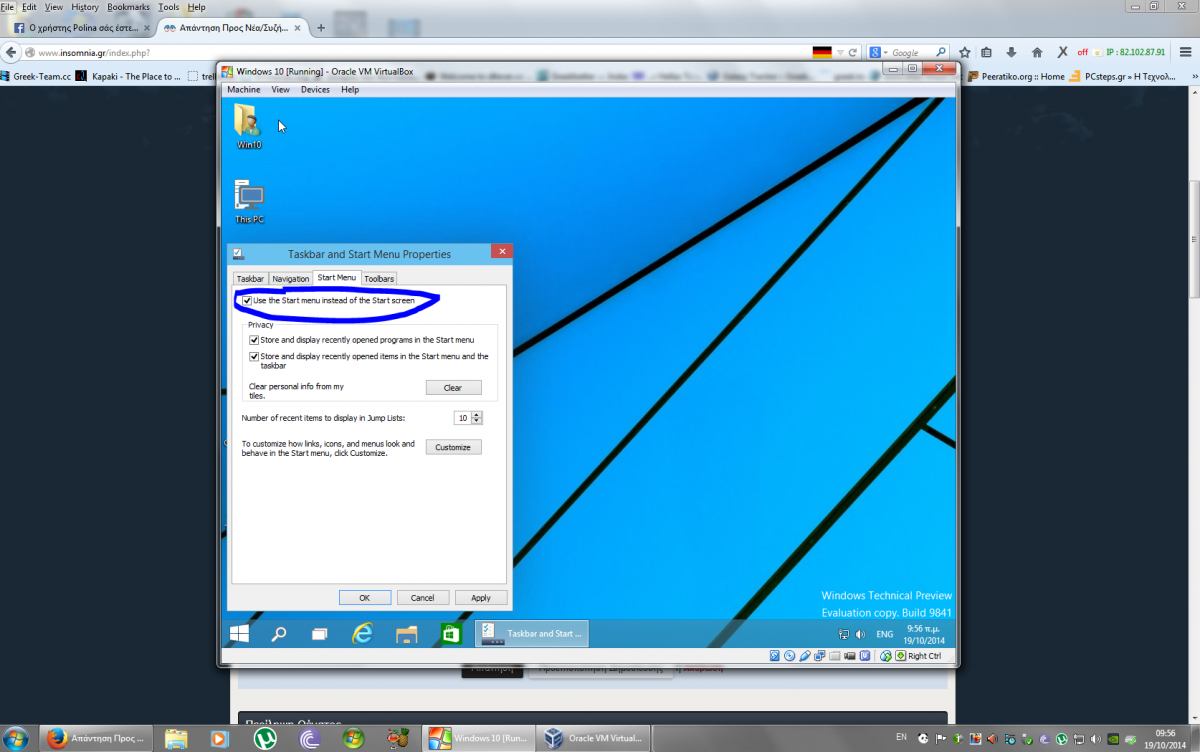Open the Firefox History menu
This screenshot has height=752, width=1200.
[85, 7]
